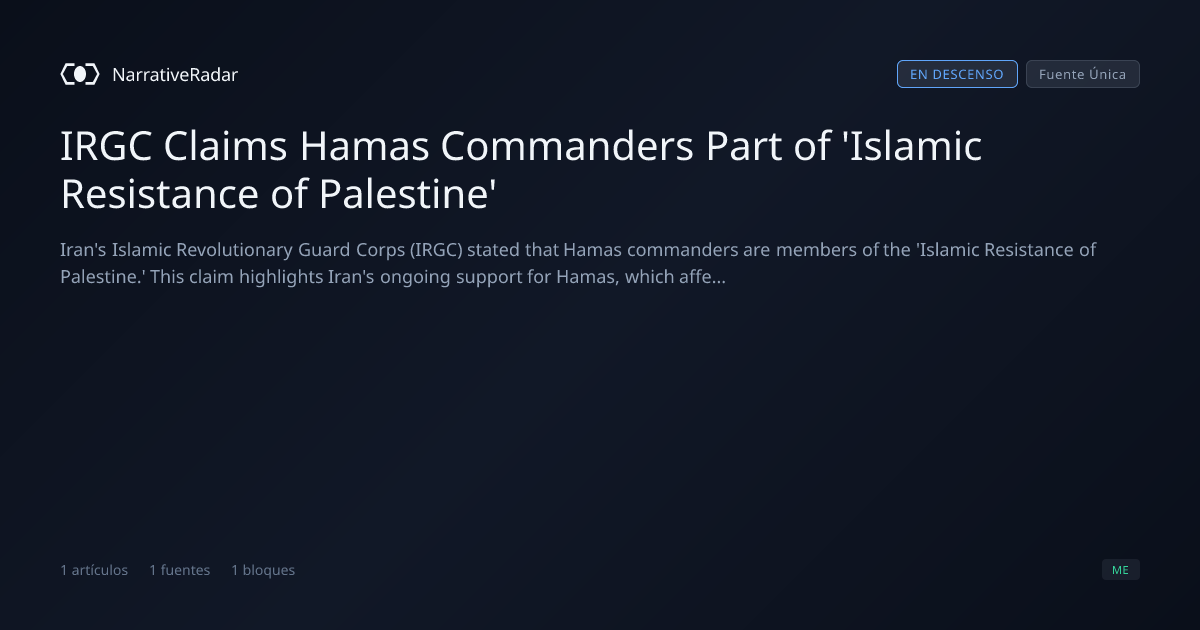This screenshot has width=1200, height=630.
Task: Expand the truncated summary at the ellipsis
Action: [x=717, y=277]
